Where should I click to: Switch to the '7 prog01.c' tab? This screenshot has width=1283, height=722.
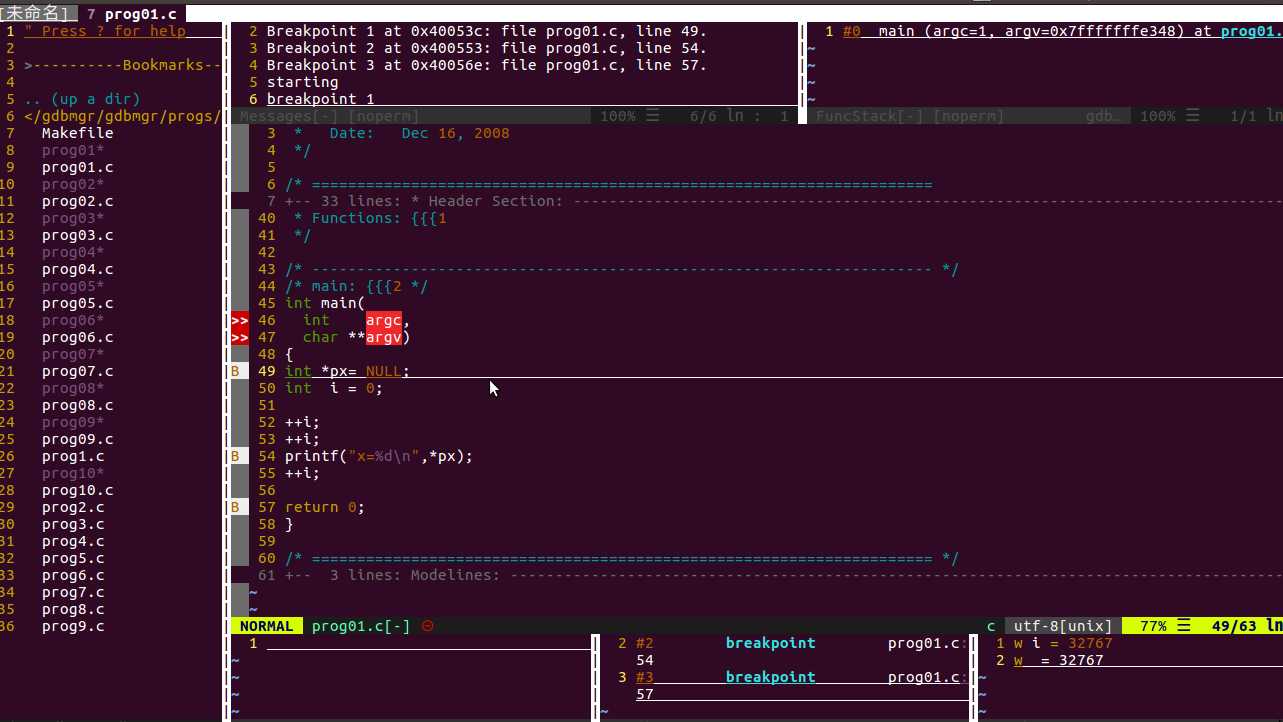pyautogui.click(x=131, y=14)
